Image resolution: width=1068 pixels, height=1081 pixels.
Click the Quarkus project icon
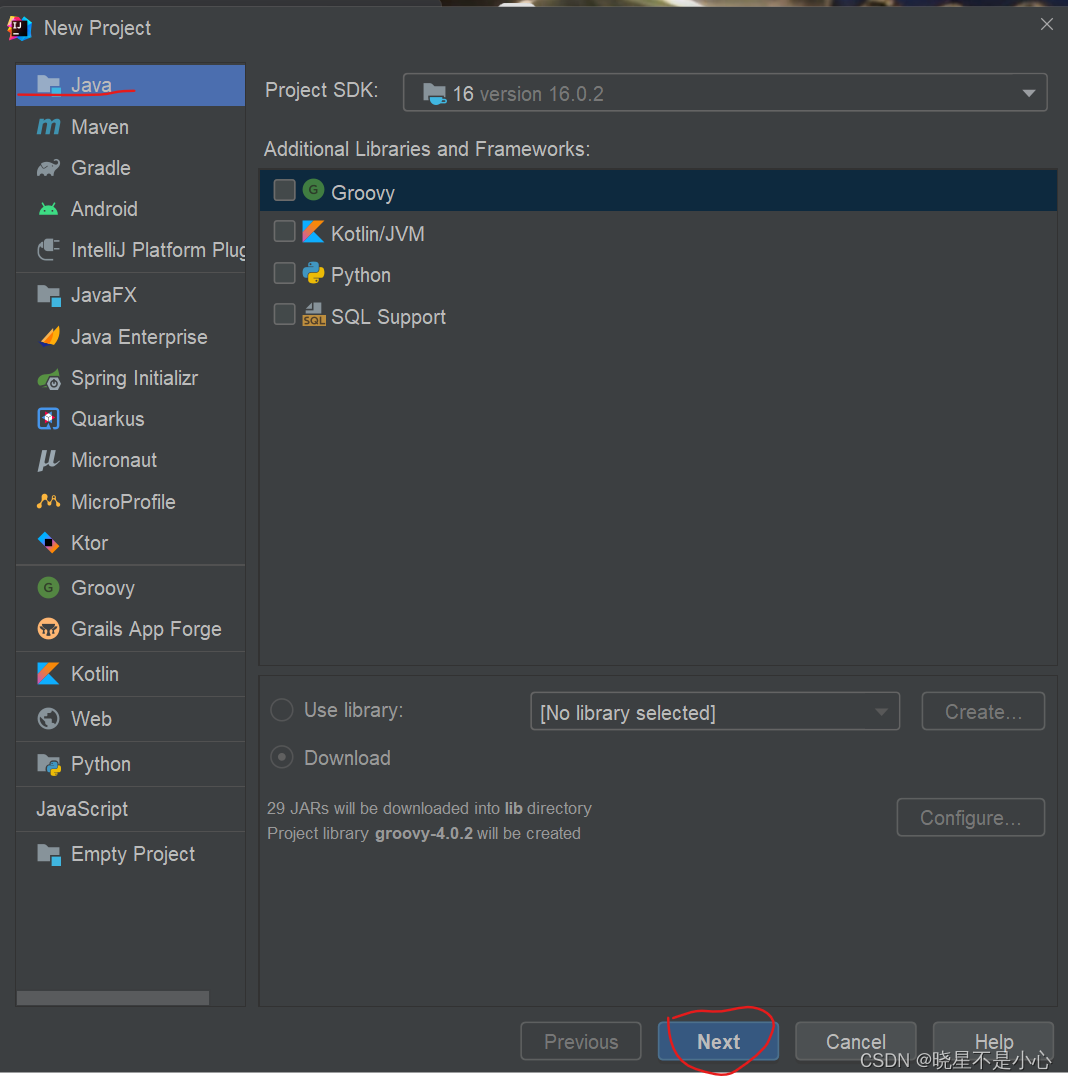[x=48, y=419]
